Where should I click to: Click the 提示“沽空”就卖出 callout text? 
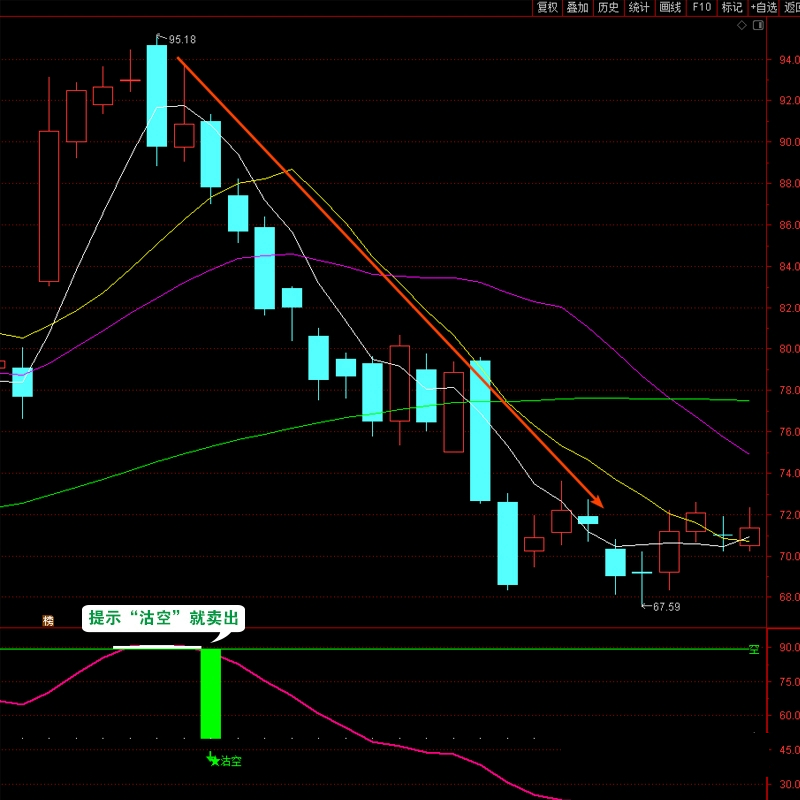[164, 618]
